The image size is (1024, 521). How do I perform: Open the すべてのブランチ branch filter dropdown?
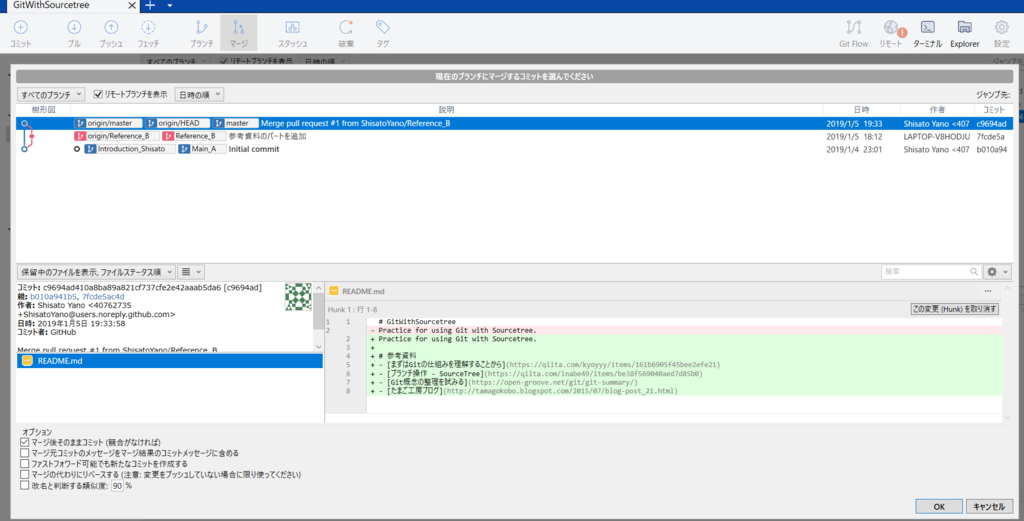pyautogui.click(x=51, y=95)
